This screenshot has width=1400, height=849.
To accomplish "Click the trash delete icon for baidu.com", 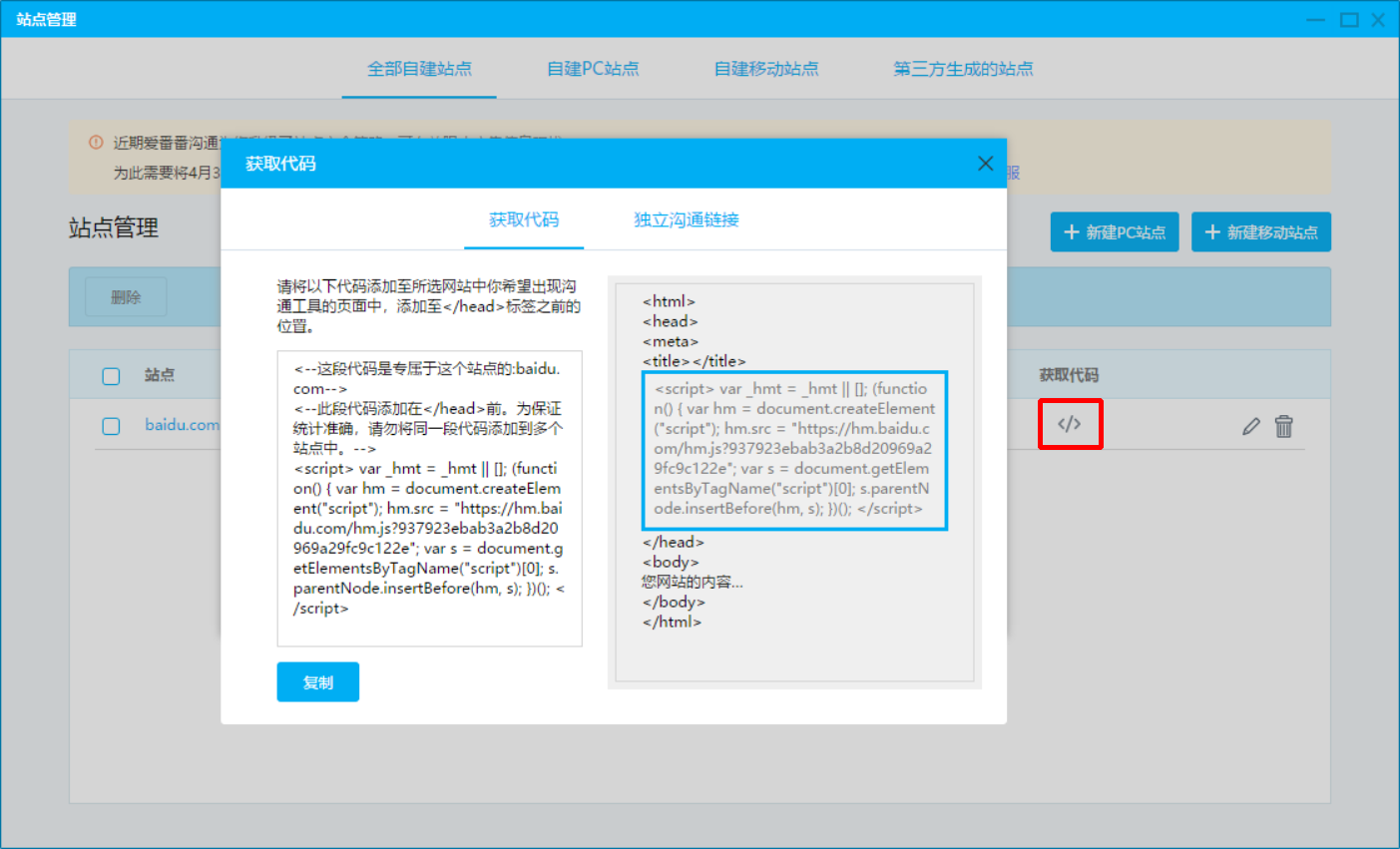I will point(1284,426).
